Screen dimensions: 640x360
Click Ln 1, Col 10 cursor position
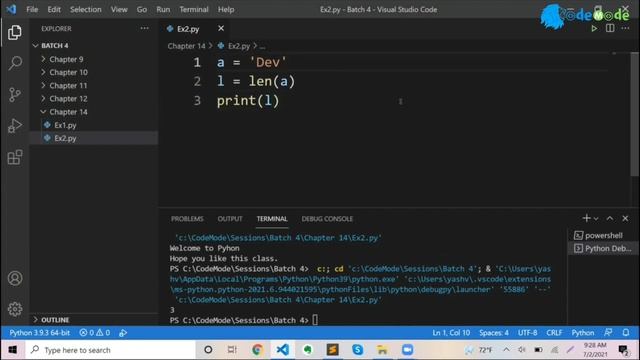pyautogui.click(x=451, y=333)
